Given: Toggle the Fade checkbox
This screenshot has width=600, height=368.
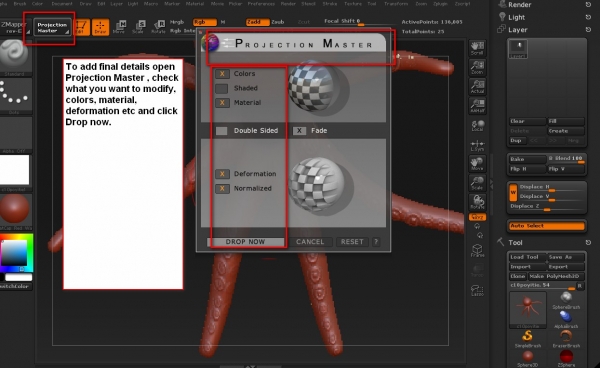Looking at the screenshot, I should 299,131.
